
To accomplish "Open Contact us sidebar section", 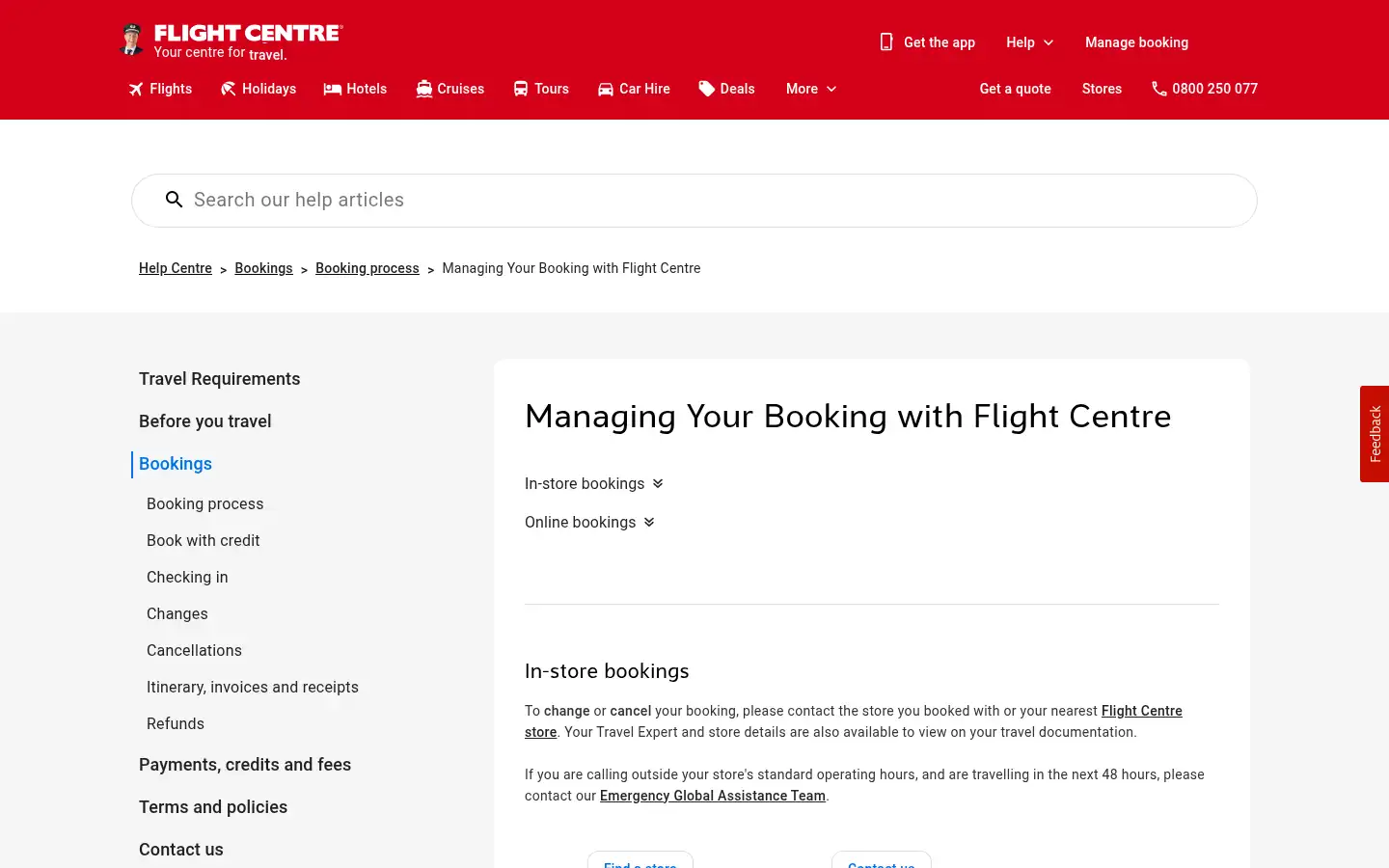I will tap(181, 850).
